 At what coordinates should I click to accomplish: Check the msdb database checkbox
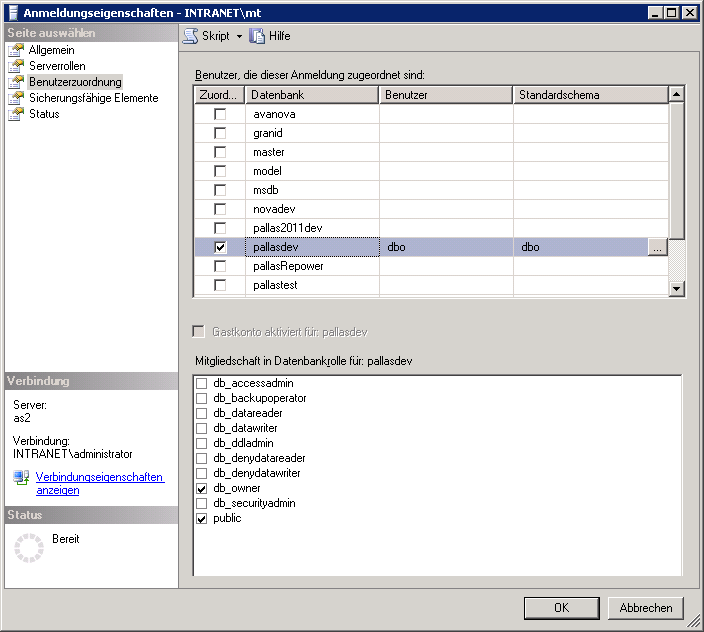(220, 190)
